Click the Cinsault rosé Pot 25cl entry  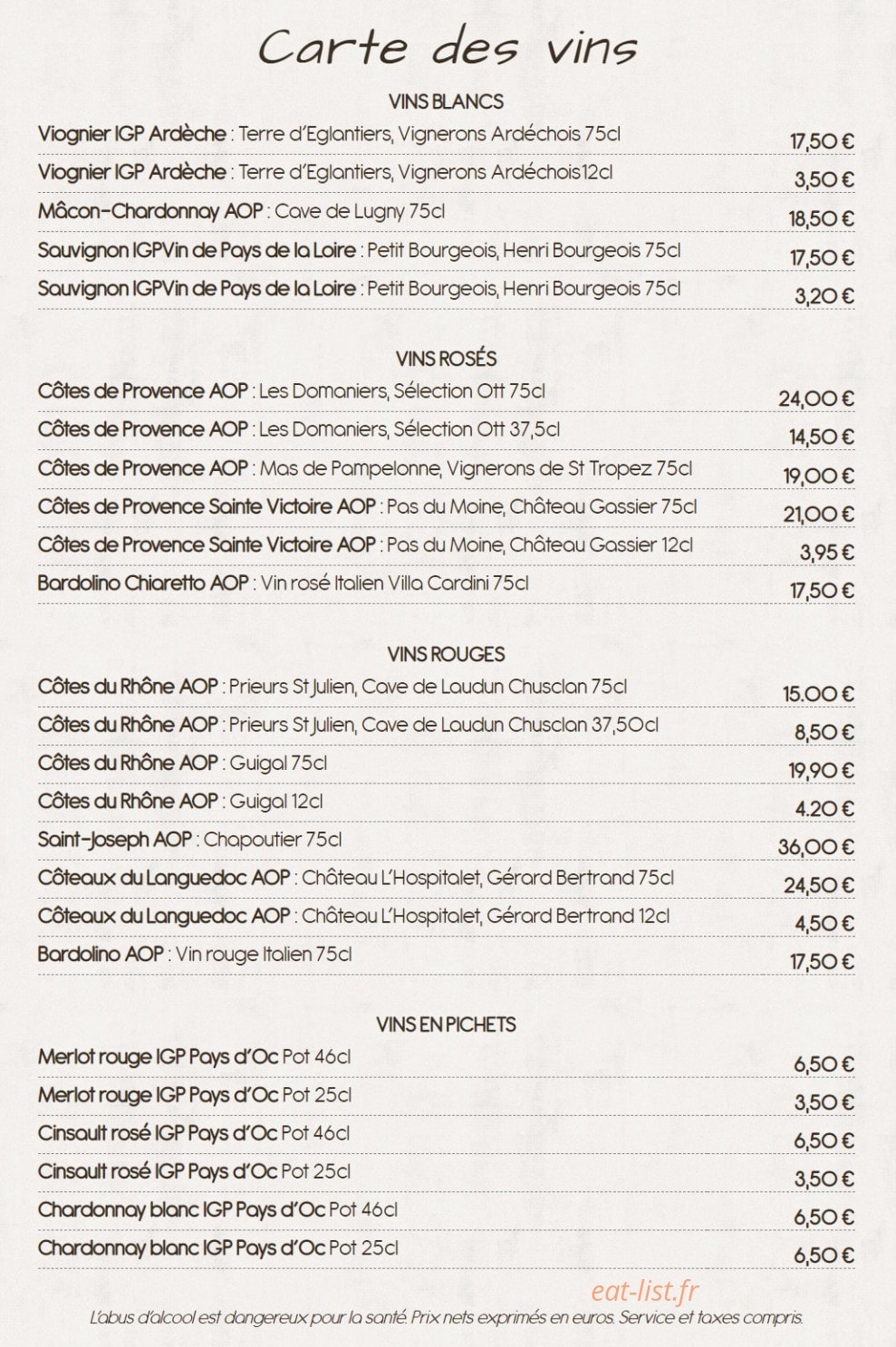194,1171
